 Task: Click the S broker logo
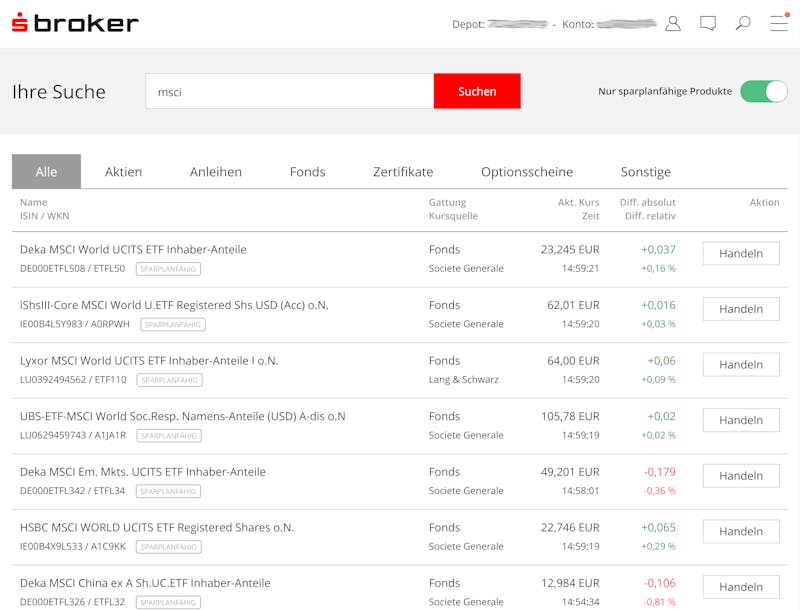pos(75,23)
